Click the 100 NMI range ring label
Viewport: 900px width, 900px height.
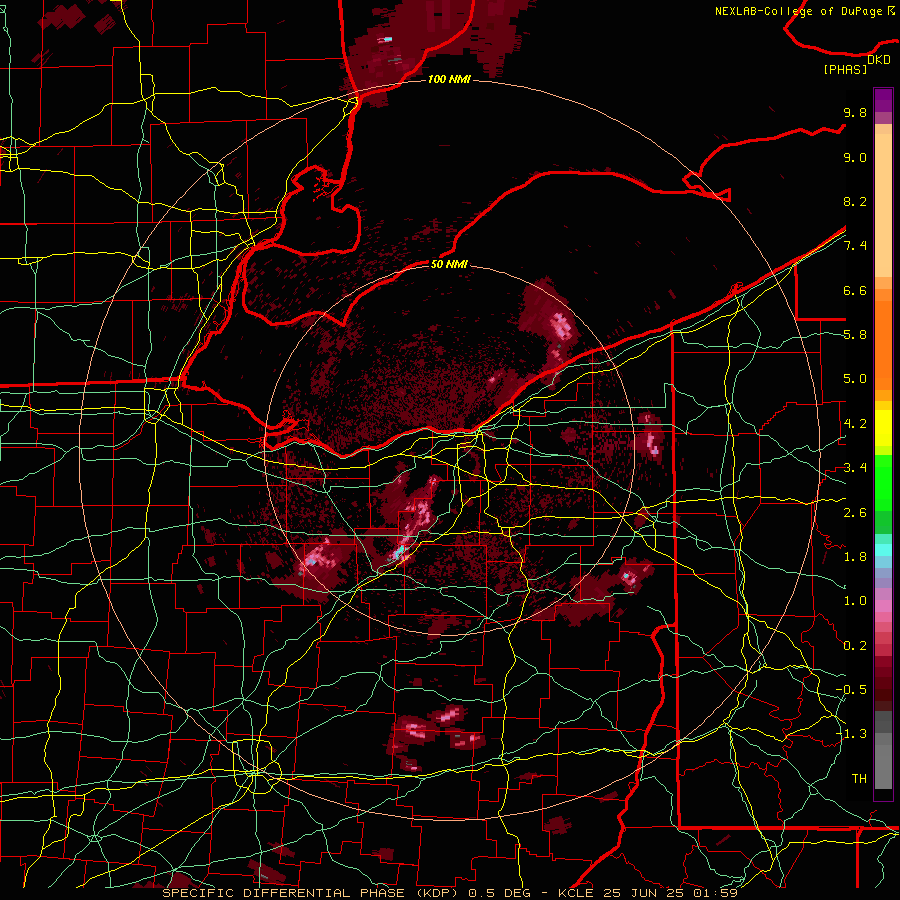click(449, 79)
